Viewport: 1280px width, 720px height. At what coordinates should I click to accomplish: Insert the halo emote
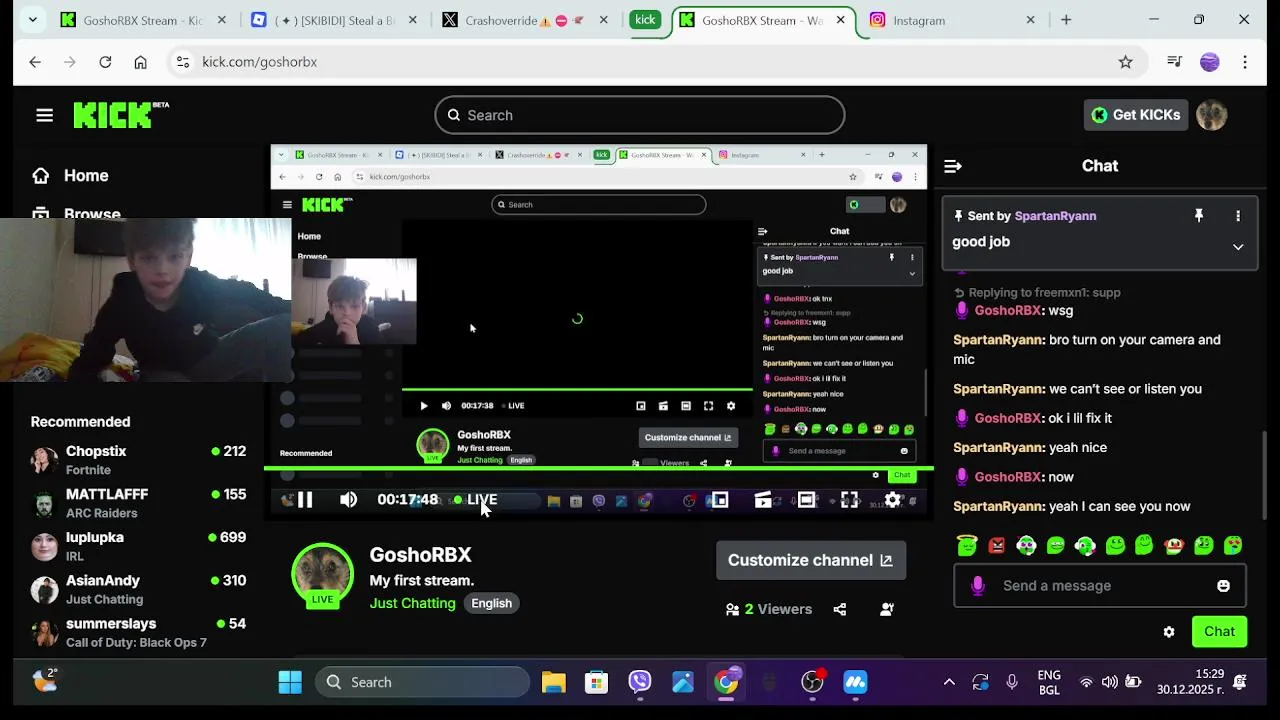(x=967, y=545)
